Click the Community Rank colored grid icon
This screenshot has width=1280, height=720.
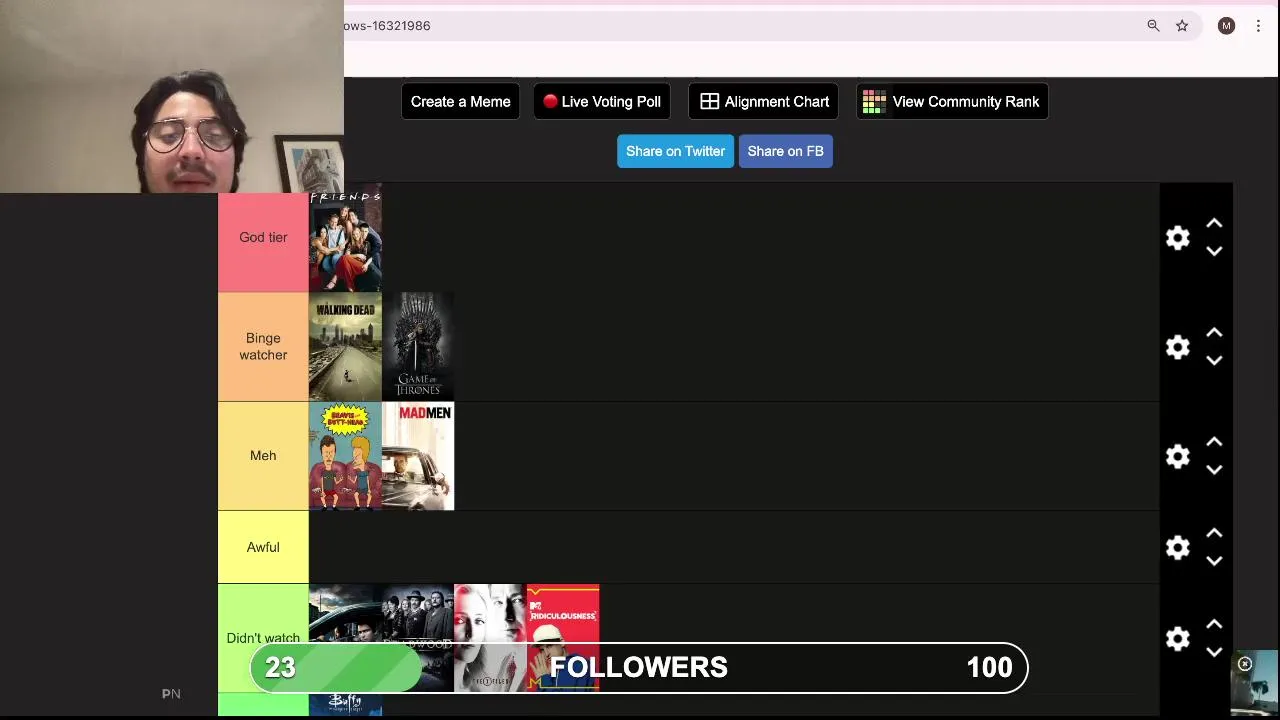coord(874,102)
